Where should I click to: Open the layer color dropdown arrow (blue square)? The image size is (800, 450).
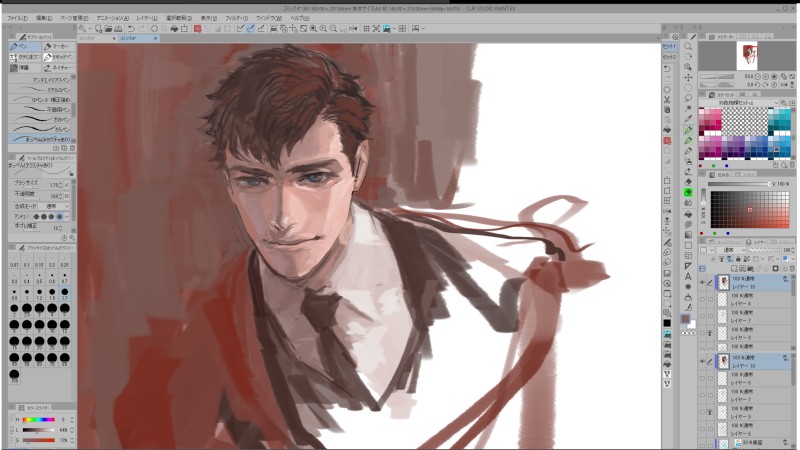coord(793,259)
